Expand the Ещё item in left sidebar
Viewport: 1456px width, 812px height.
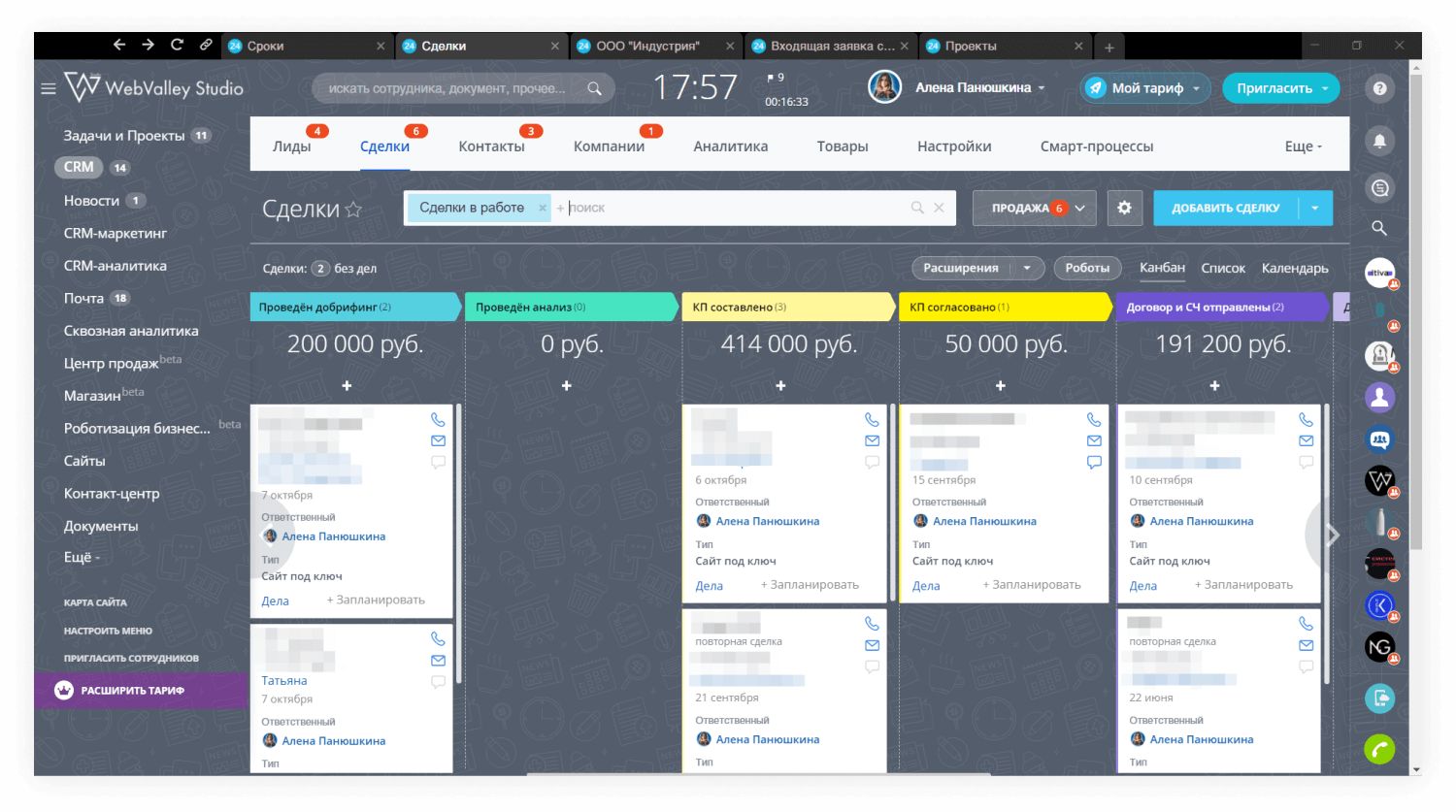[82, 557]
